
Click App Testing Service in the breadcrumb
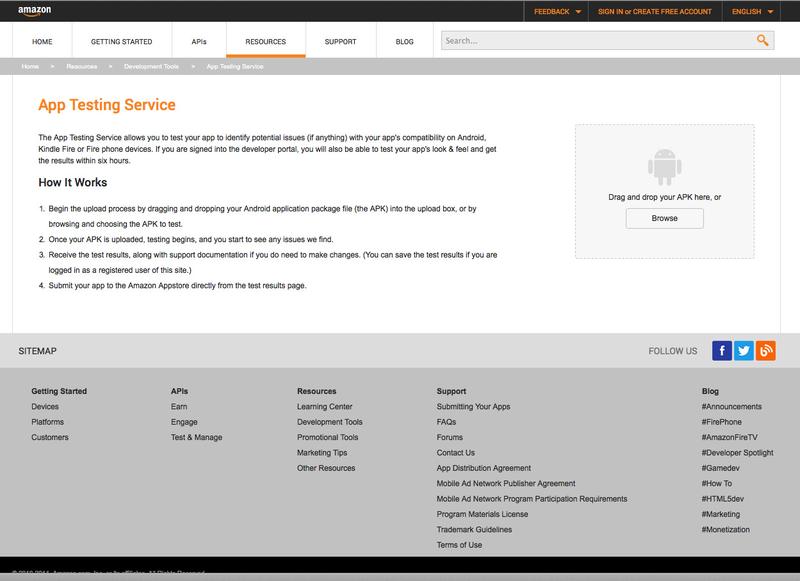tap(235, 66)
